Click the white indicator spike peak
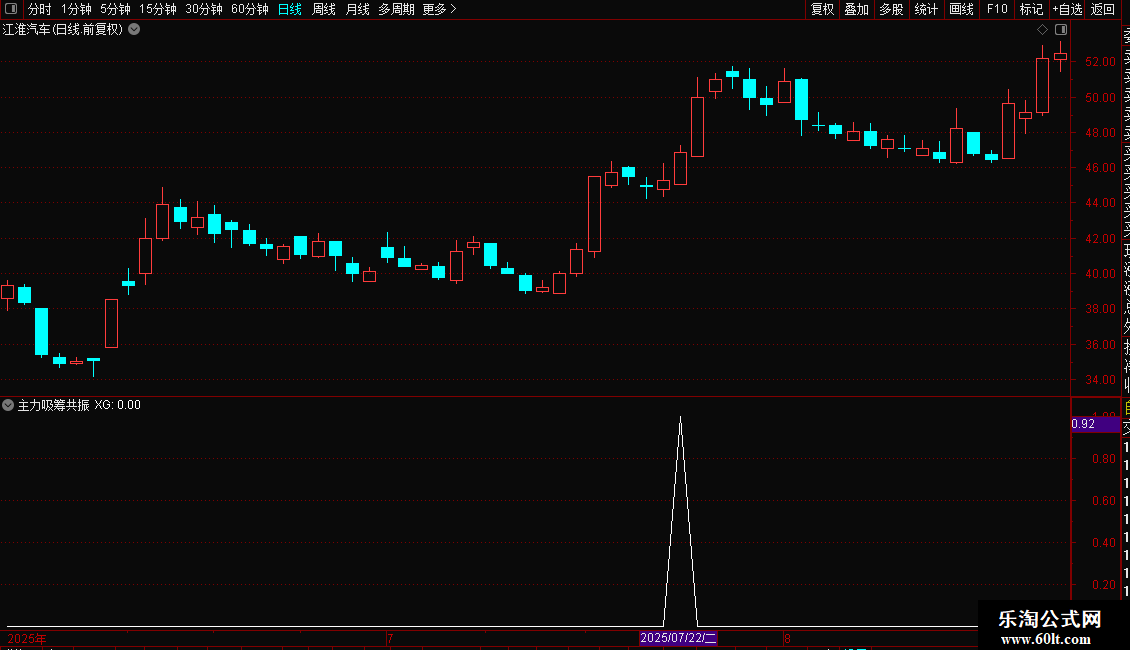This screenshot has height=650, width=1130. click(680, 418)
